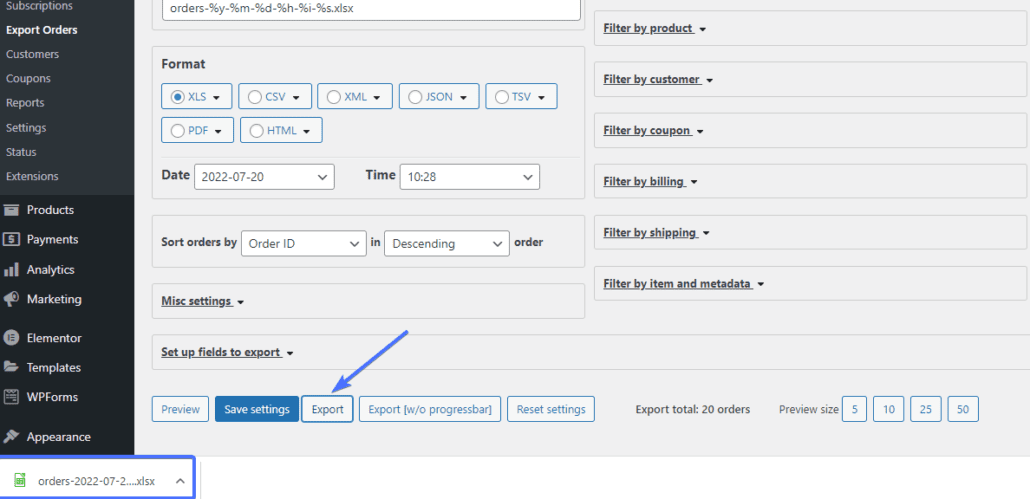
Task: Click the Save settings button
Action: (257, 409)
